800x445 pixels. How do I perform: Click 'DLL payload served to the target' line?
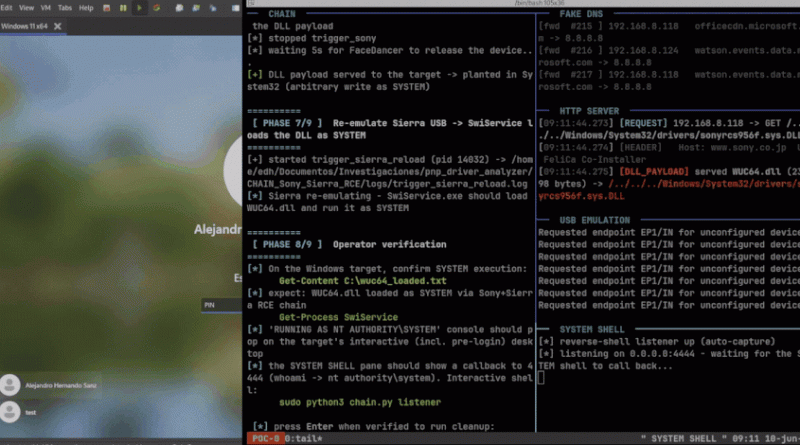[390, 81]
